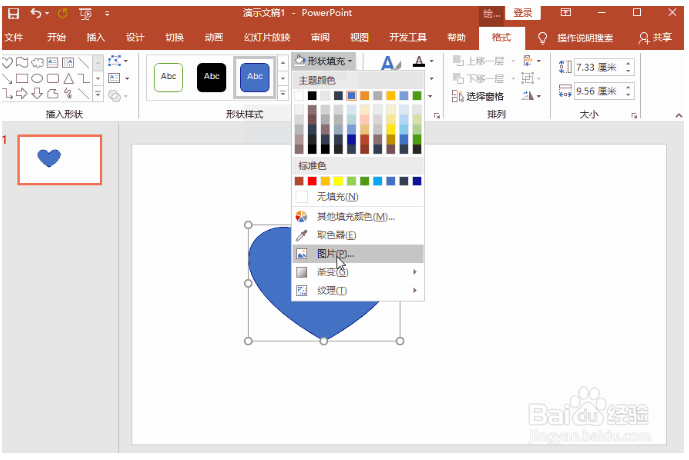Open ribbon display options icon
Image resolution: width=689 pixels, height=460 pixels.
(x=566, y=12)
